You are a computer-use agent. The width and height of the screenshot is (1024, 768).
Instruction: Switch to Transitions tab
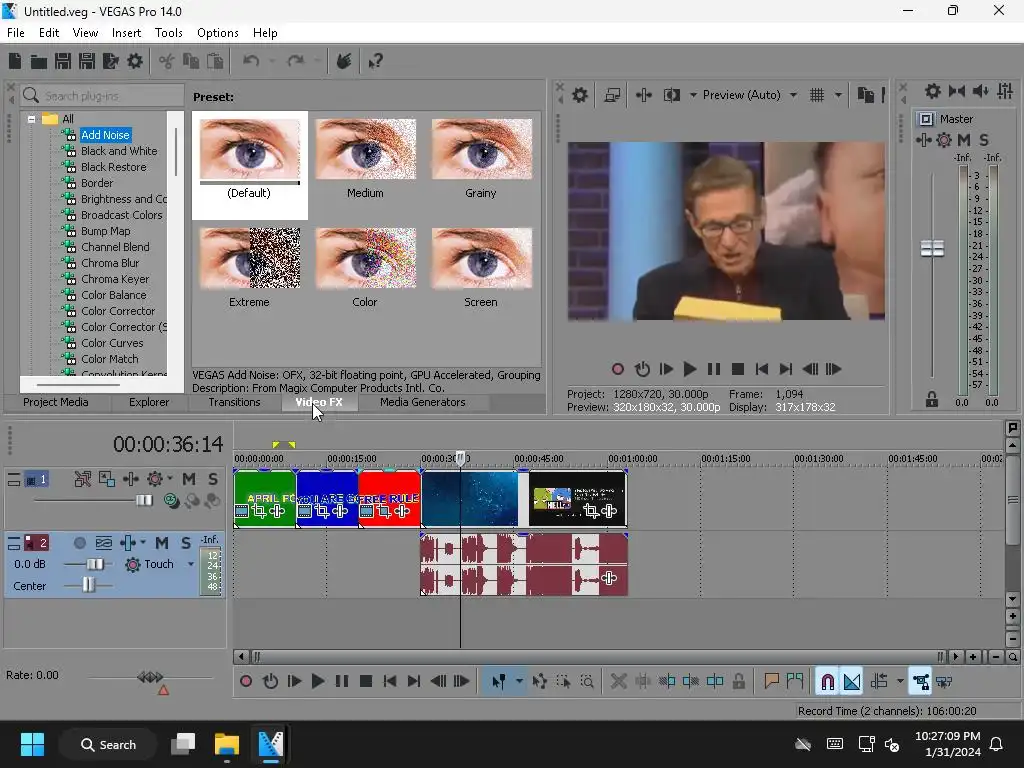(x=234, y=402)
